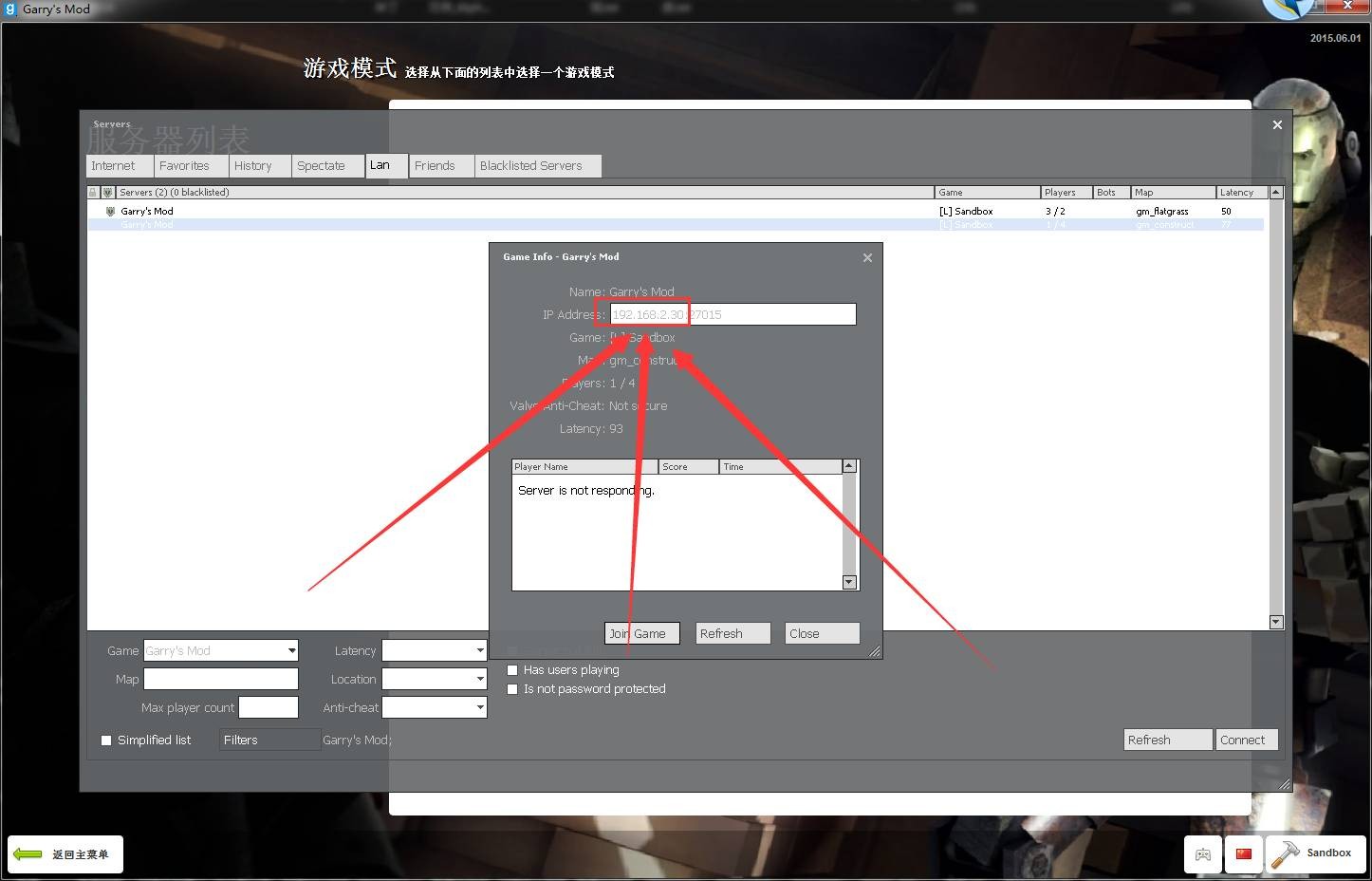Click the red flag icon near Sandbox
This screenshot has width=1372, height=881.
[x=1243, y=853]
